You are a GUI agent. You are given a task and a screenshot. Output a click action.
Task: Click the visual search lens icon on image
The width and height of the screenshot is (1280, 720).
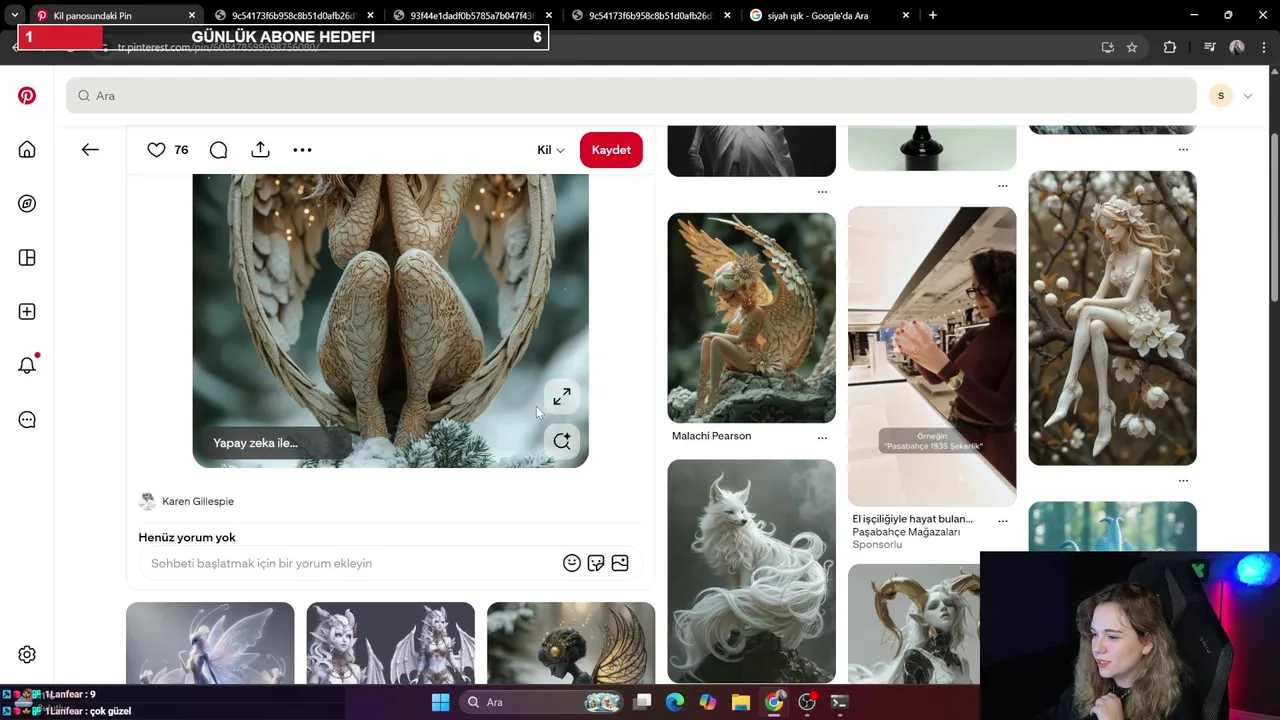(562, 441)
